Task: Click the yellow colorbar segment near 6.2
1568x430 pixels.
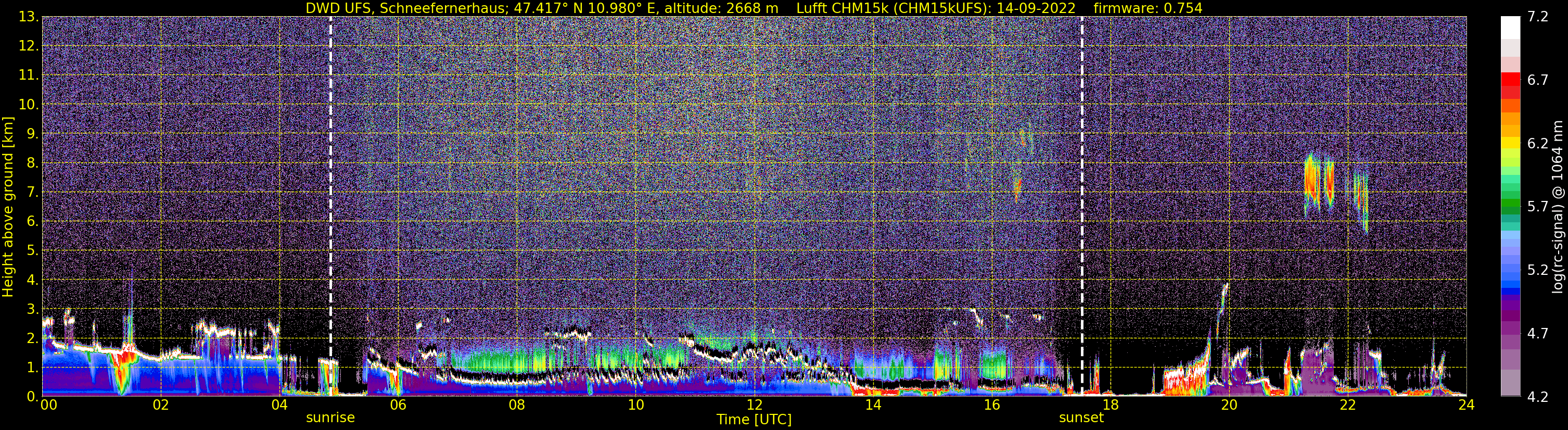Action: [1511, 143]
